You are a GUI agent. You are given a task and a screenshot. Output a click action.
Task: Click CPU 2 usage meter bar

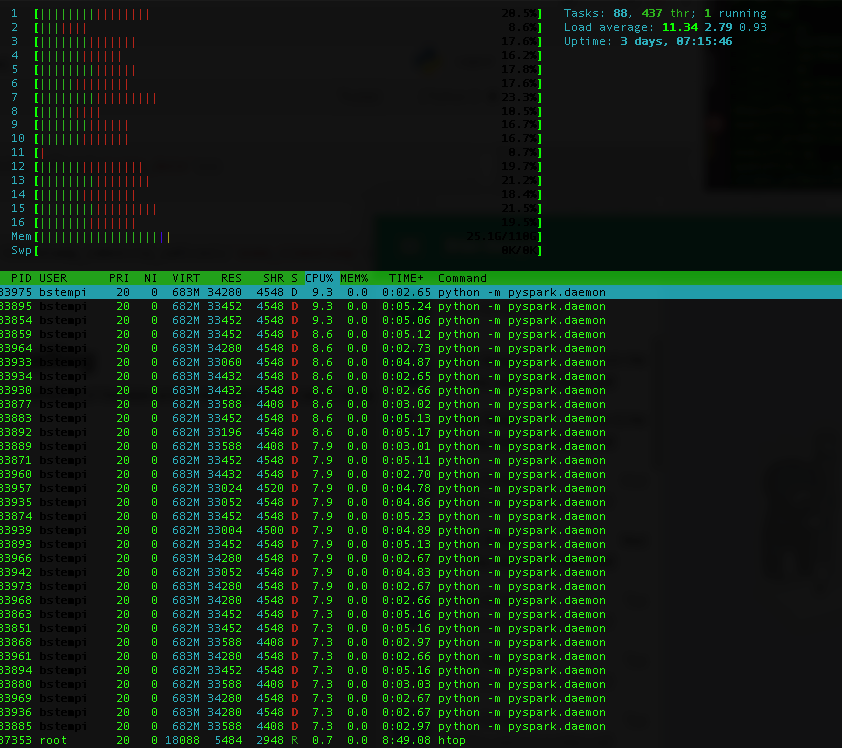coord(288,27)
